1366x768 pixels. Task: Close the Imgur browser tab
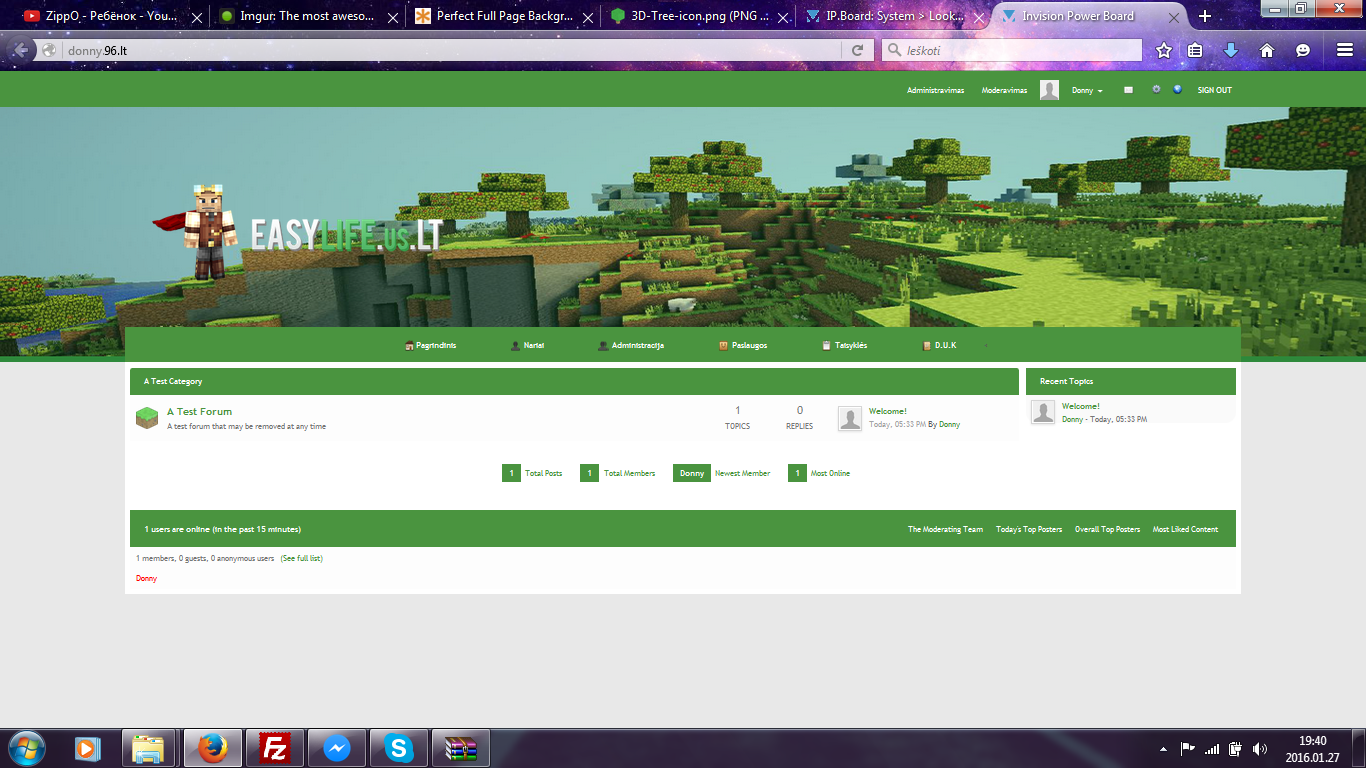393,17
